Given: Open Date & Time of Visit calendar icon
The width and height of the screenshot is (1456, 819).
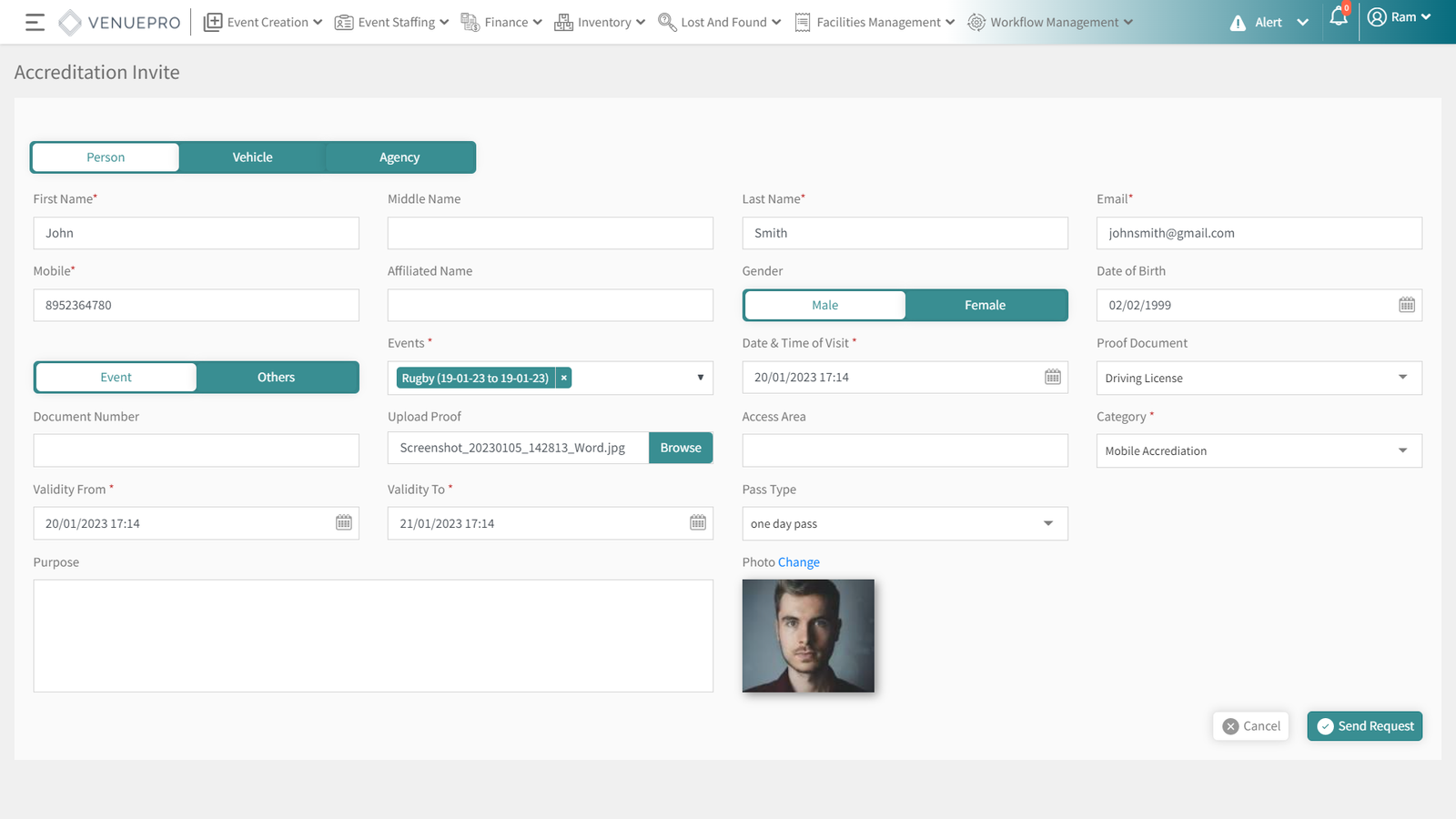Looking at the screenshot, I should click(1052, 377).
